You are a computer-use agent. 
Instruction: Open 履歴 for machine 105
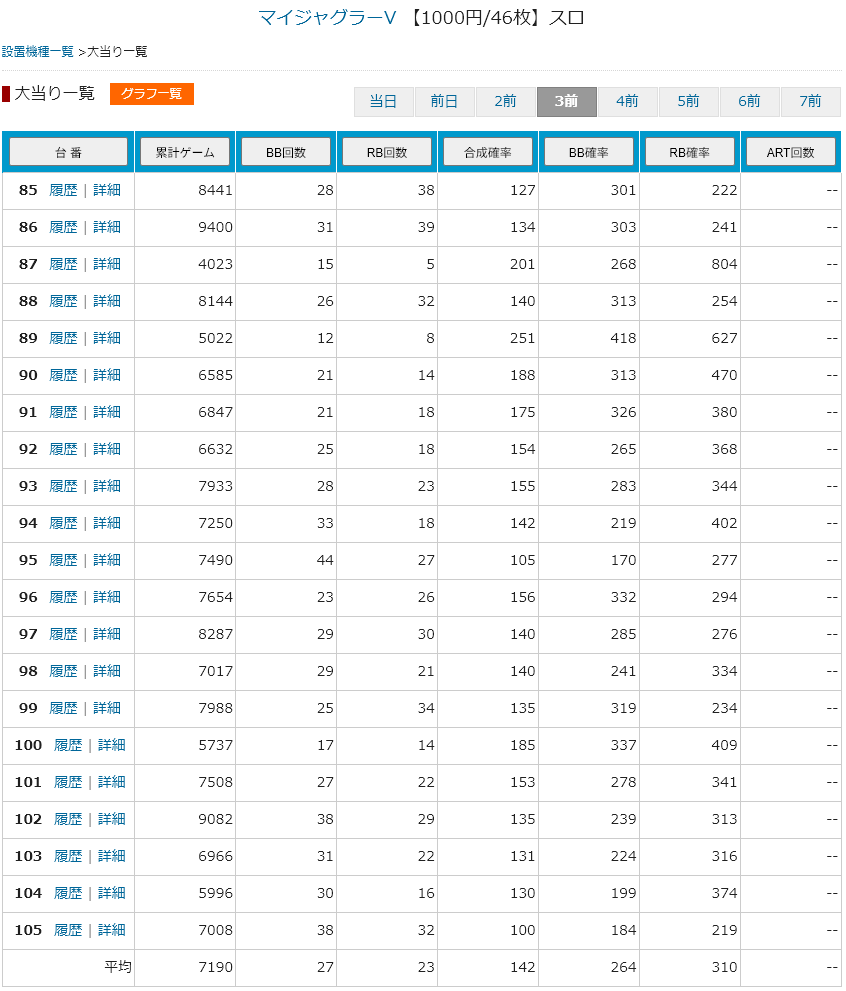68,930
